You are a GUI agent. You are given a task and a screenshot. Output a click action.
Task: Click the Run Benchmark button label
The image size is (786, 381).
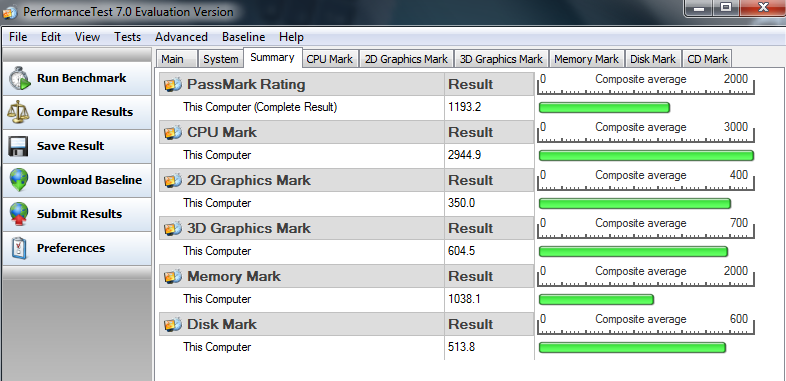81,78
